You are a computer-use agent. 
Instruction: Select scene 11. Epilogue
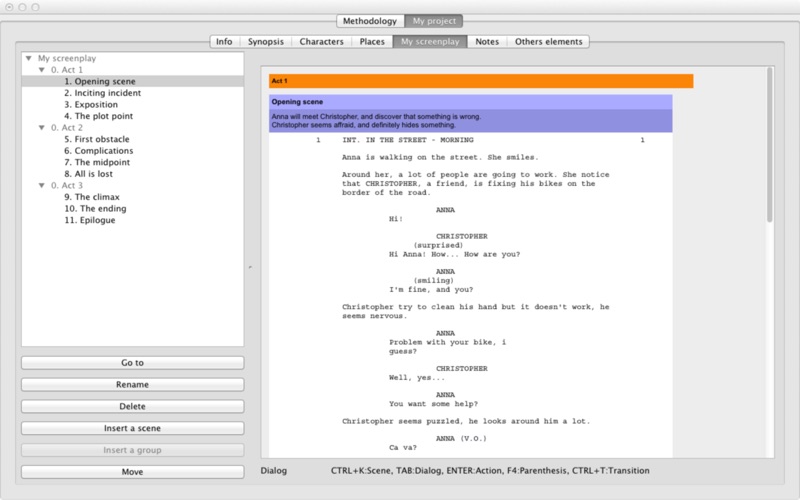90,220
